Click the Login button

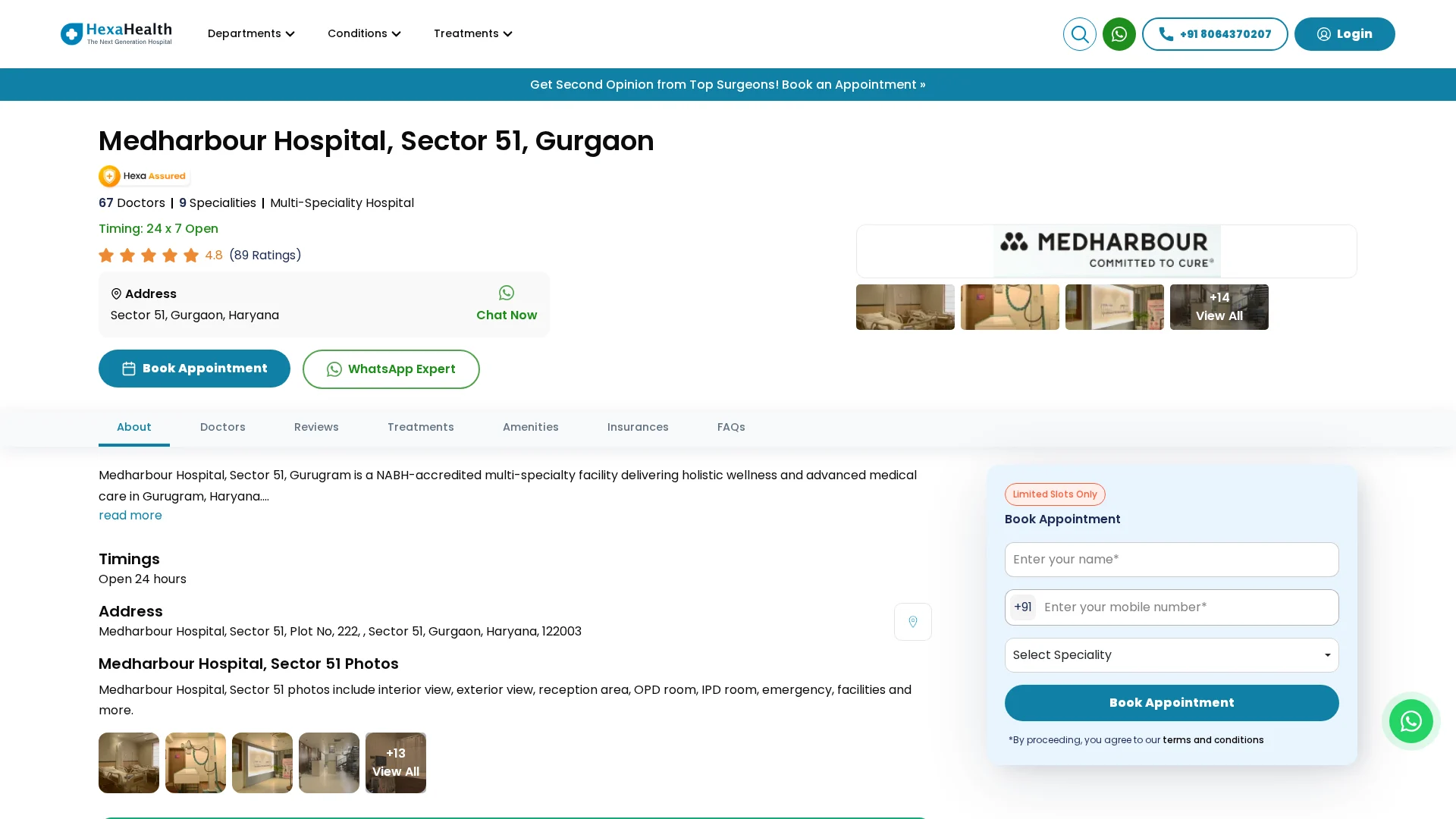[x=1345, y=34]
